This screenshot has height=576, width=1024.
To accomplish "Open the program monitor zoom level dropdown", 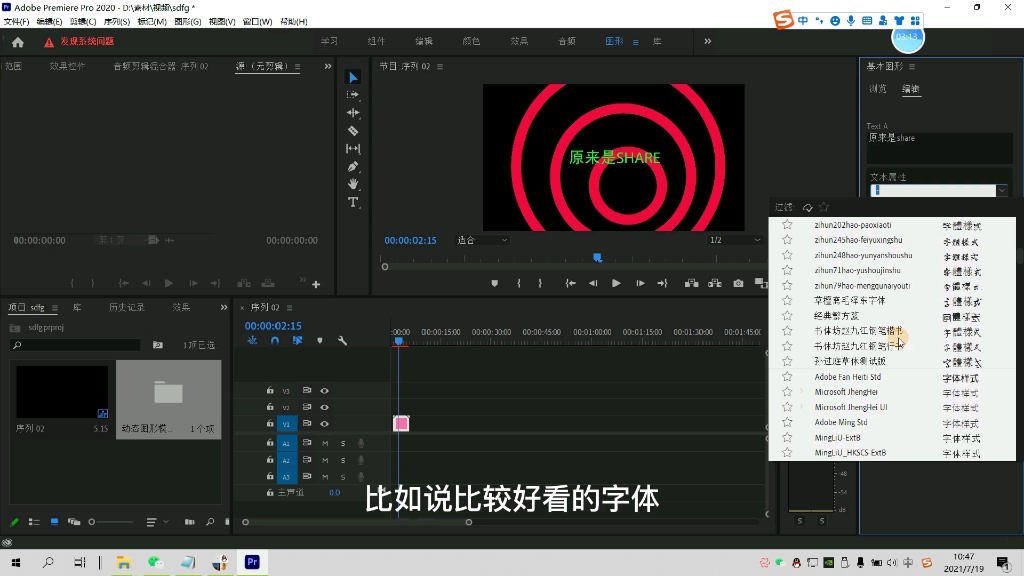I will click(x=483, y=239).
